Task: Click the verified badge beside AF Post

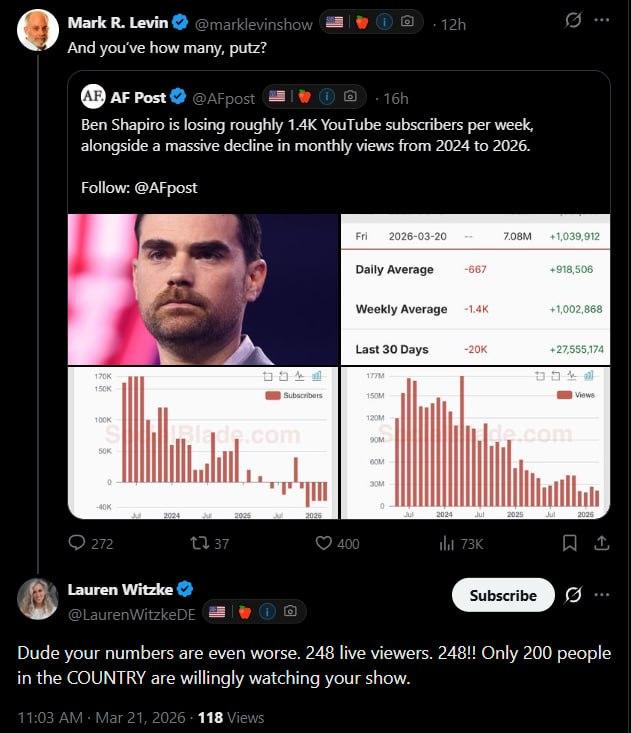Action: (x=178, y=97)
